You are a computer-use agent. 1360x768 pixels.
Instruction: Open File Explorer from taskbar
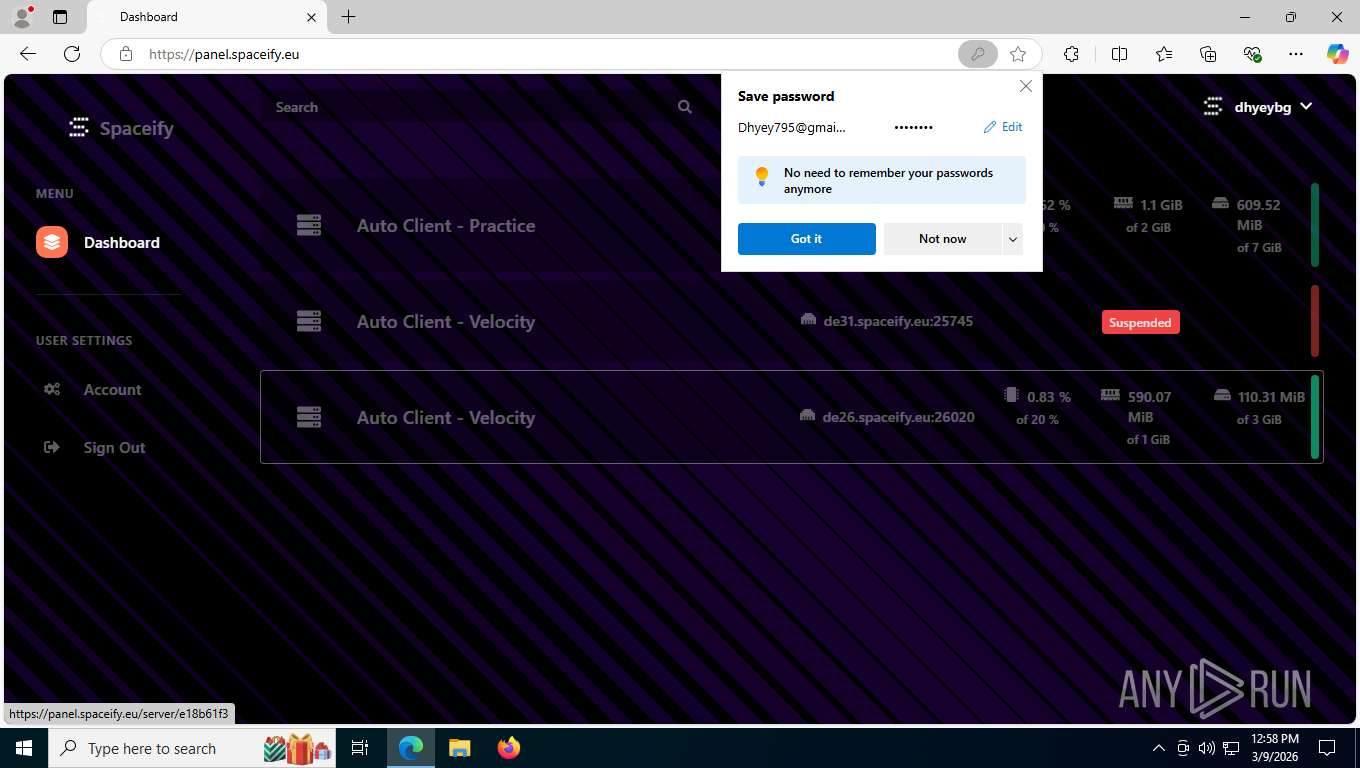coord(459,748)
